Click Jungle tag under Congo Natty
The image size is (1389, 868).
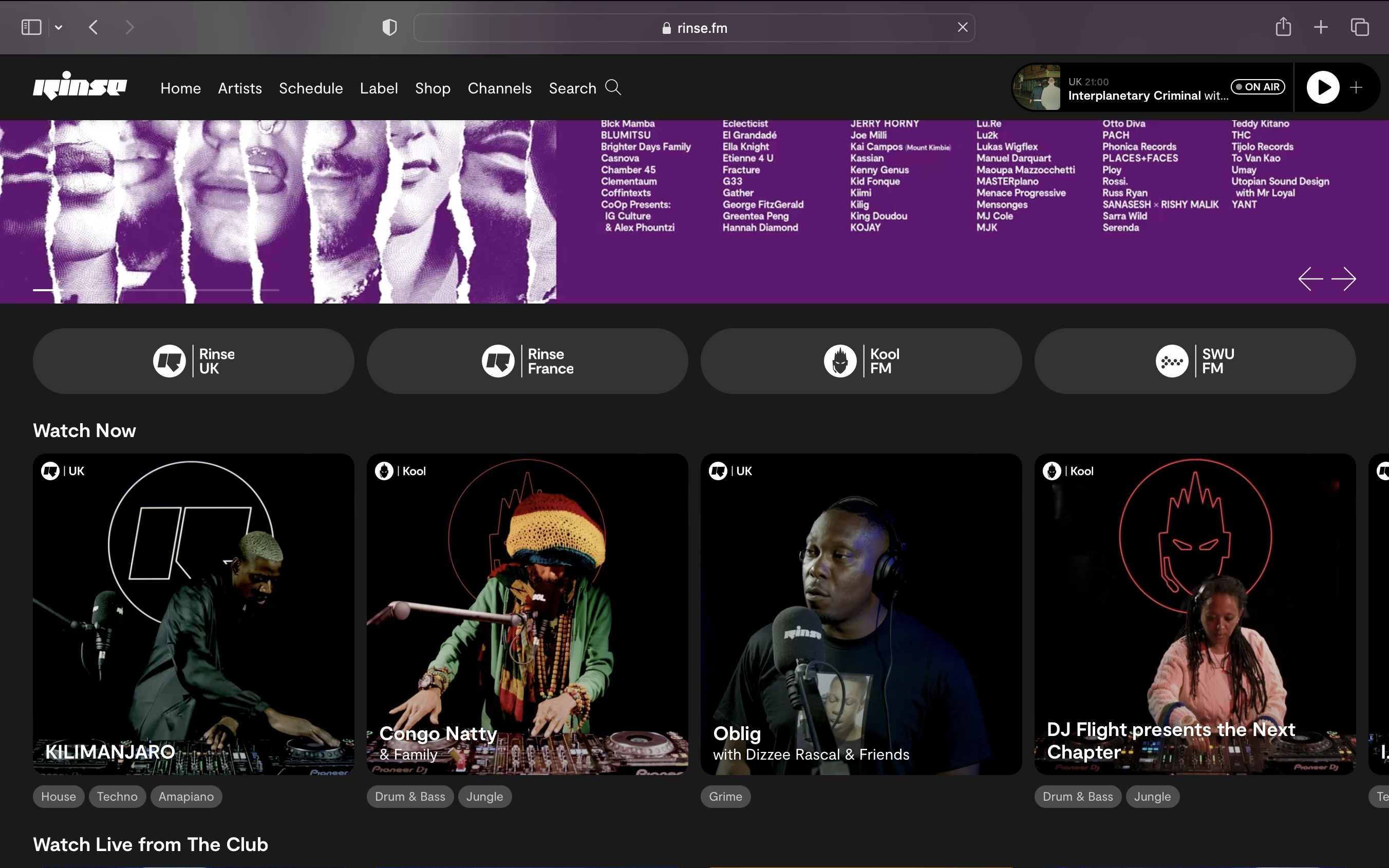484,797
